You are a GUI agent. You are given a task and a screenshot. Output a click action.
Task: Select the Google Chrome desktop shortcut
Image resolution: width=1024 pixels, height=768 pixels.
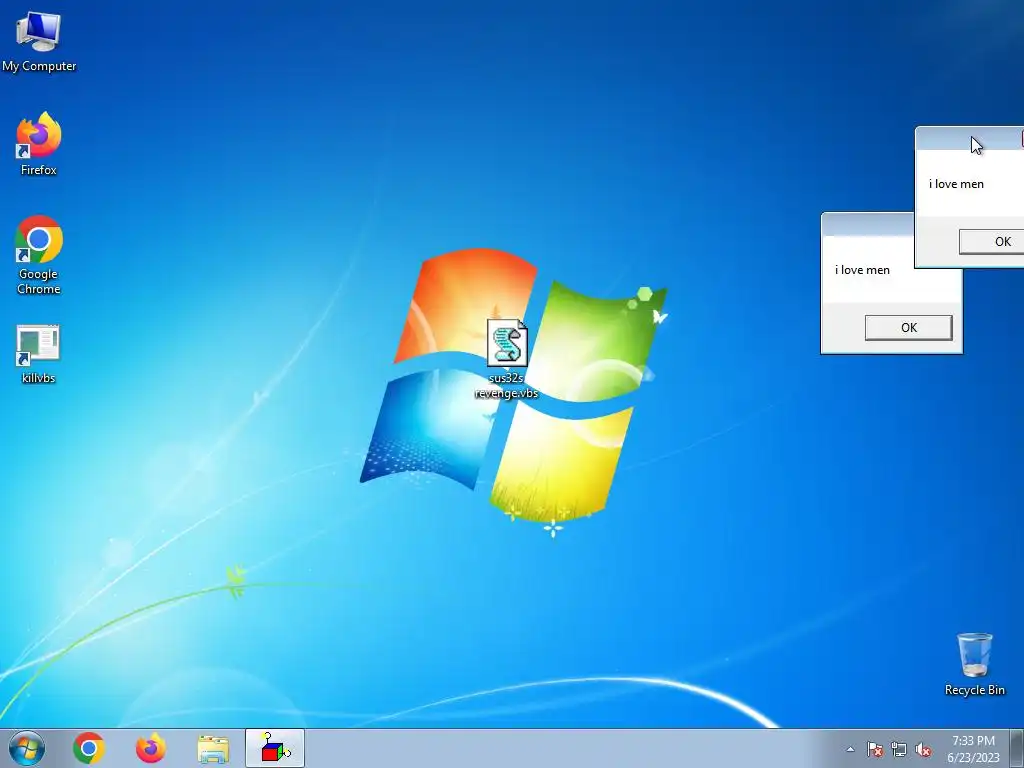[x=39, y=255]
